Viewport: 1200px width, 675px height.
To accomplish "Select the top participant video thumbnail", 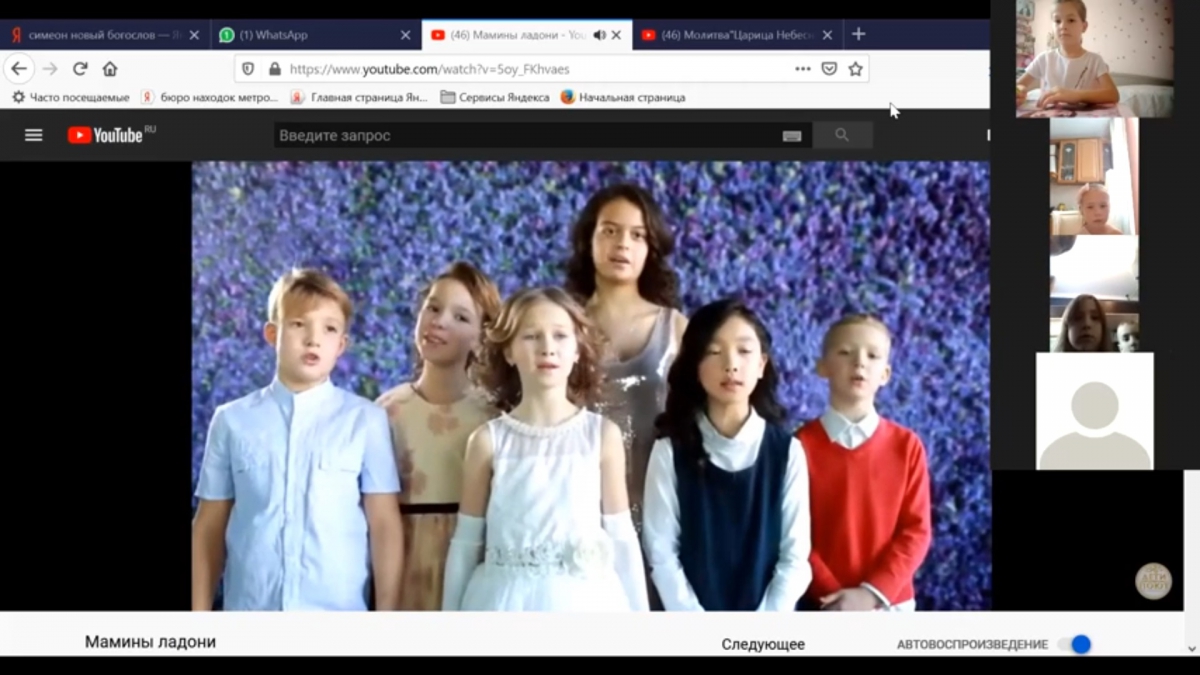I will point(1094,58).
